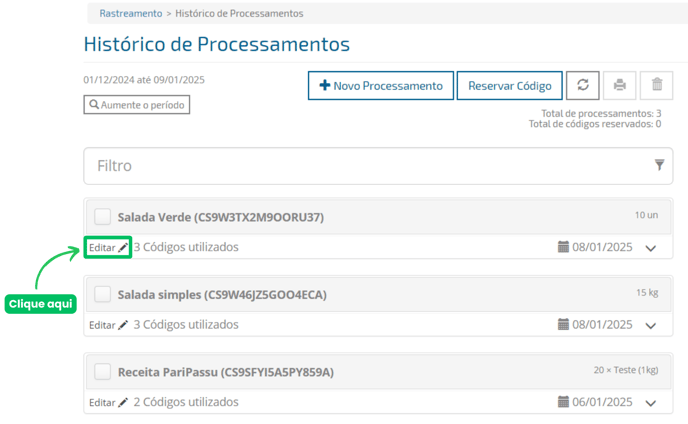Focus the Filtro input field
This screenshot has width=688, height=424.
360,166
